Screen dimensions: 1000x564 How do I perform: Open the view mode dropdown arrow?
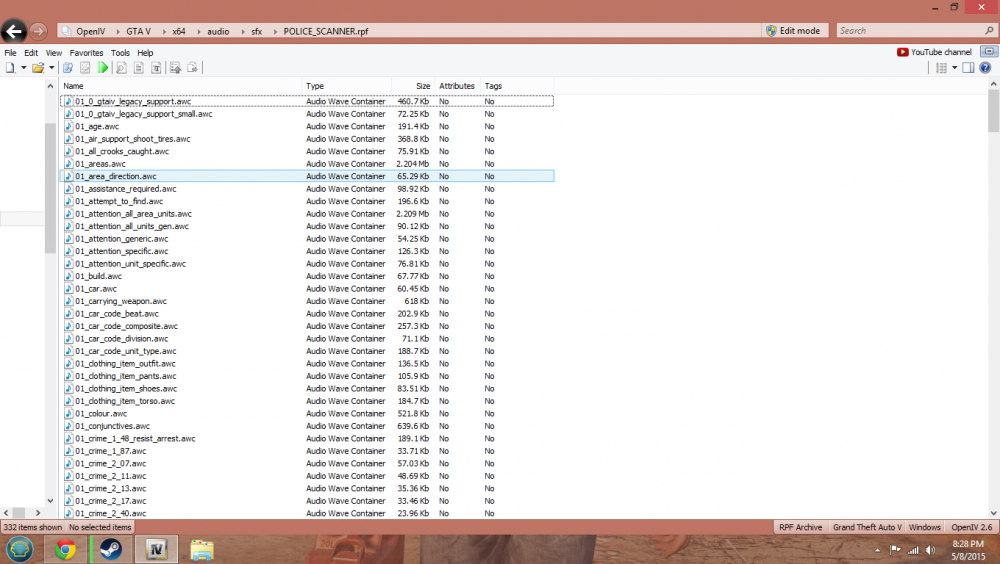click(x=955, y=68)
